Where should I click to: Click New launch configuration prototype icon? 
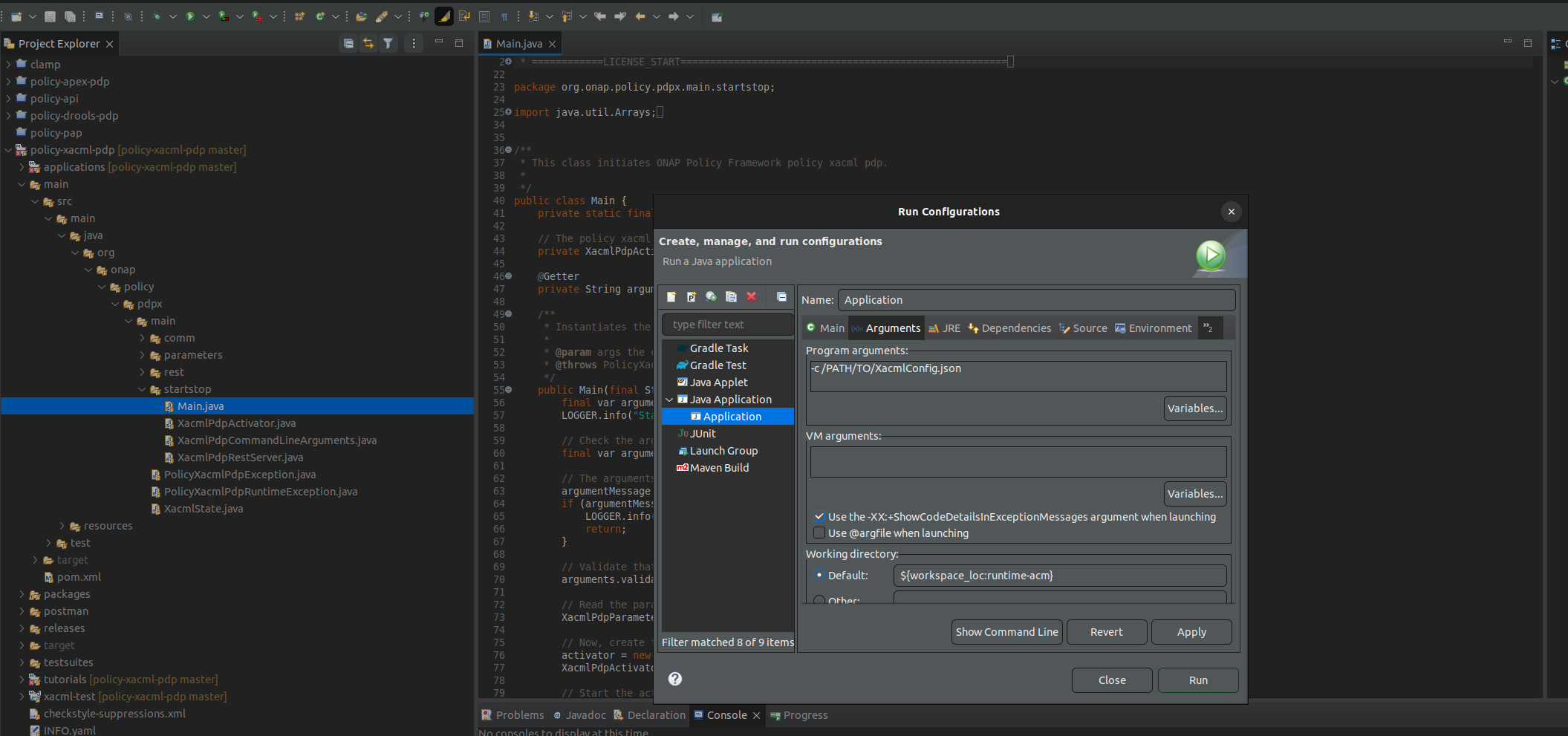click(692, 297)
